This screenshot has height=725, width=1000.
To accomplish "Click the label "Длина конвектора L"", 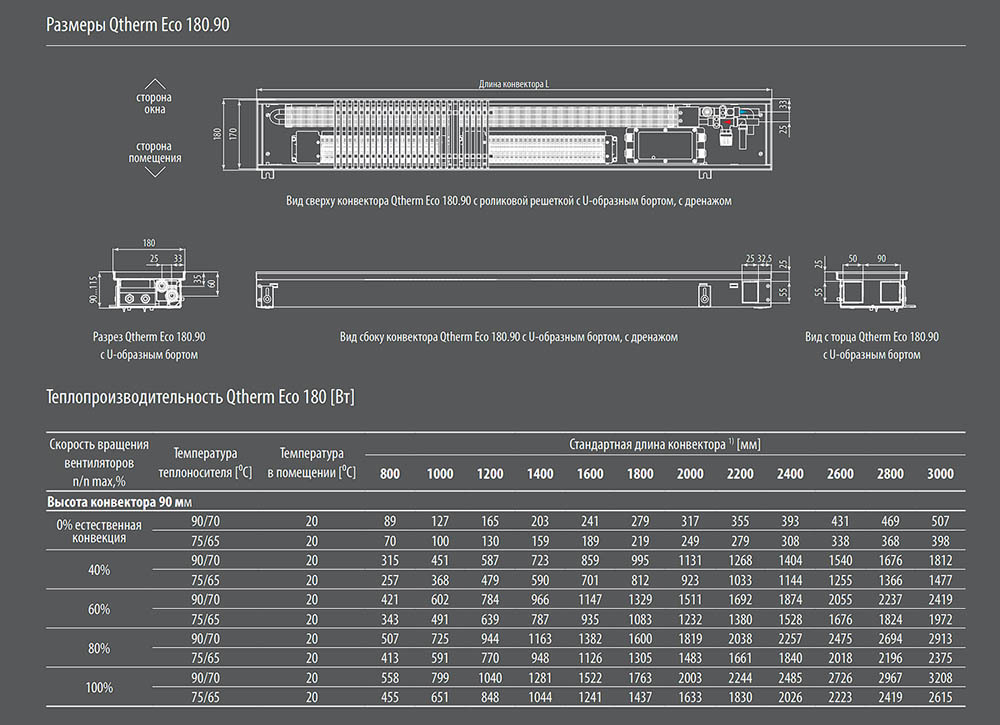I will [513, 84].
